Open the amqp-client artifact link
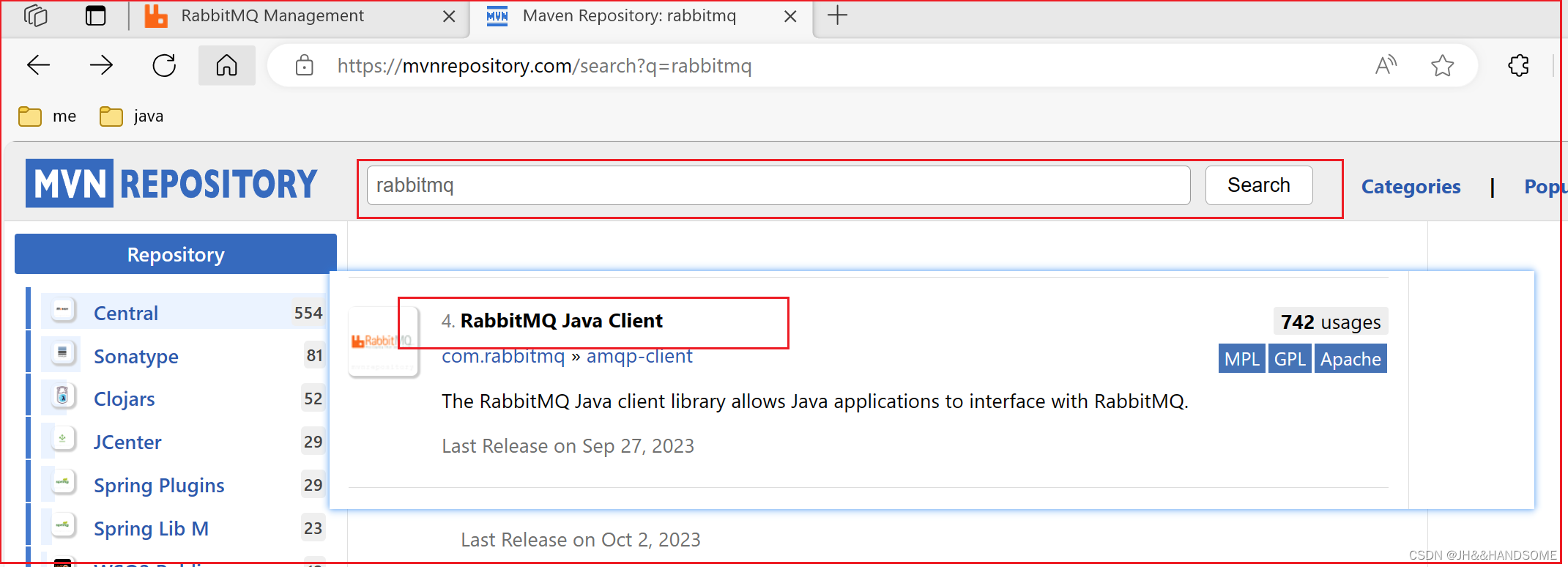The width and height of the screenshot is (1568, 567). (639, 356)
